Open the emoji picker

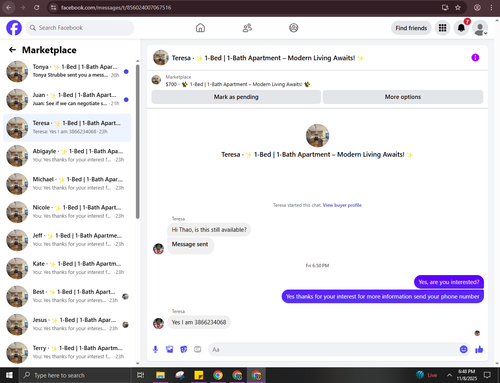coord(463,349)
